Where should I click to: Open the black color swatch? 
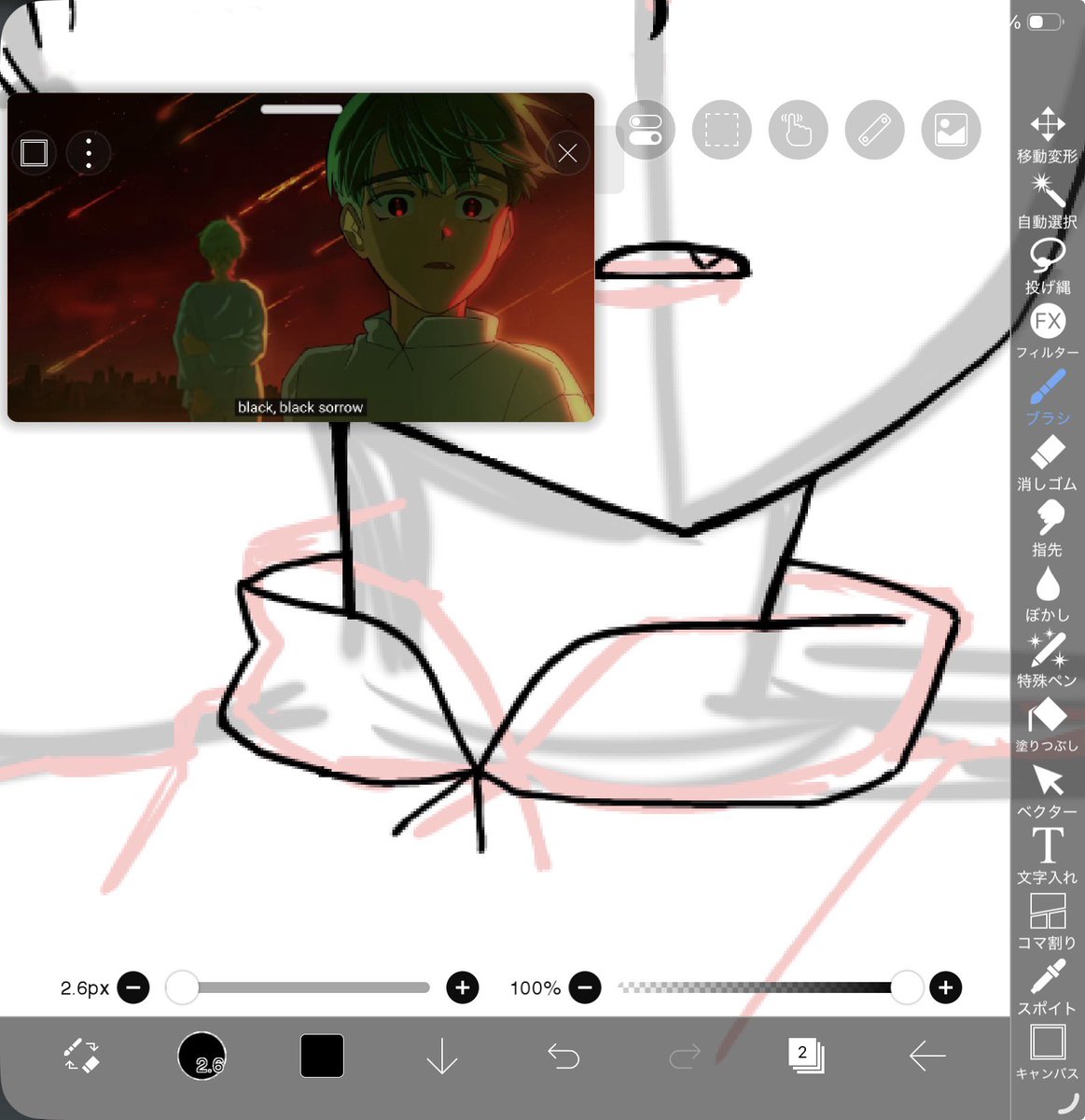322,1056
